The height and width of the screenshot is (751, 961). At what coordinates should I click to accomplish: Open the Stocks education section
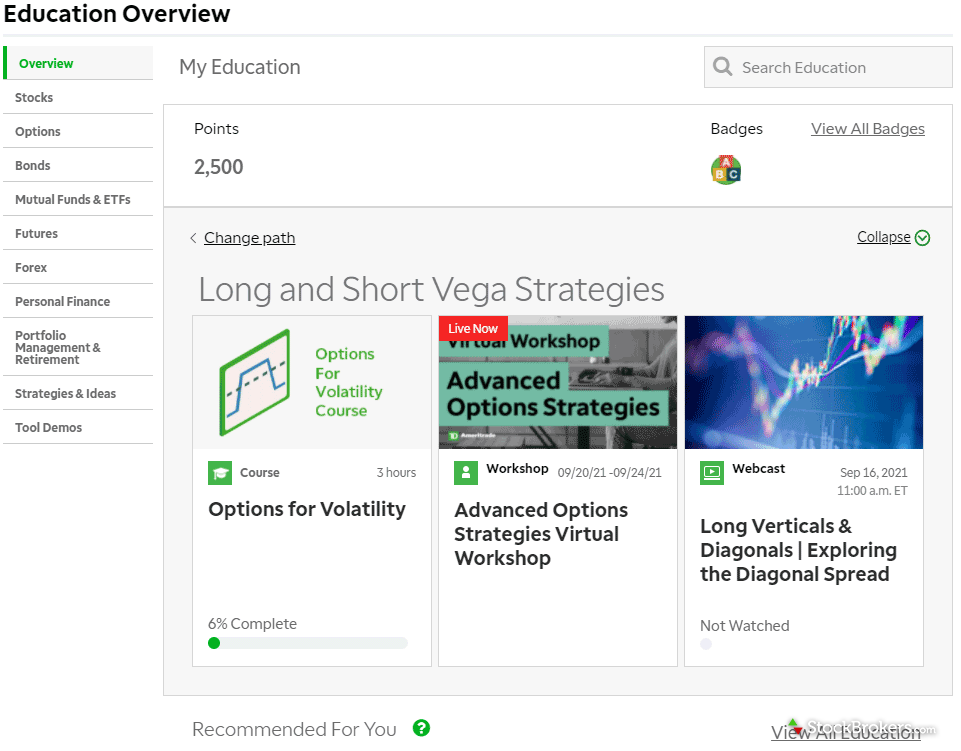coord(34,98)
